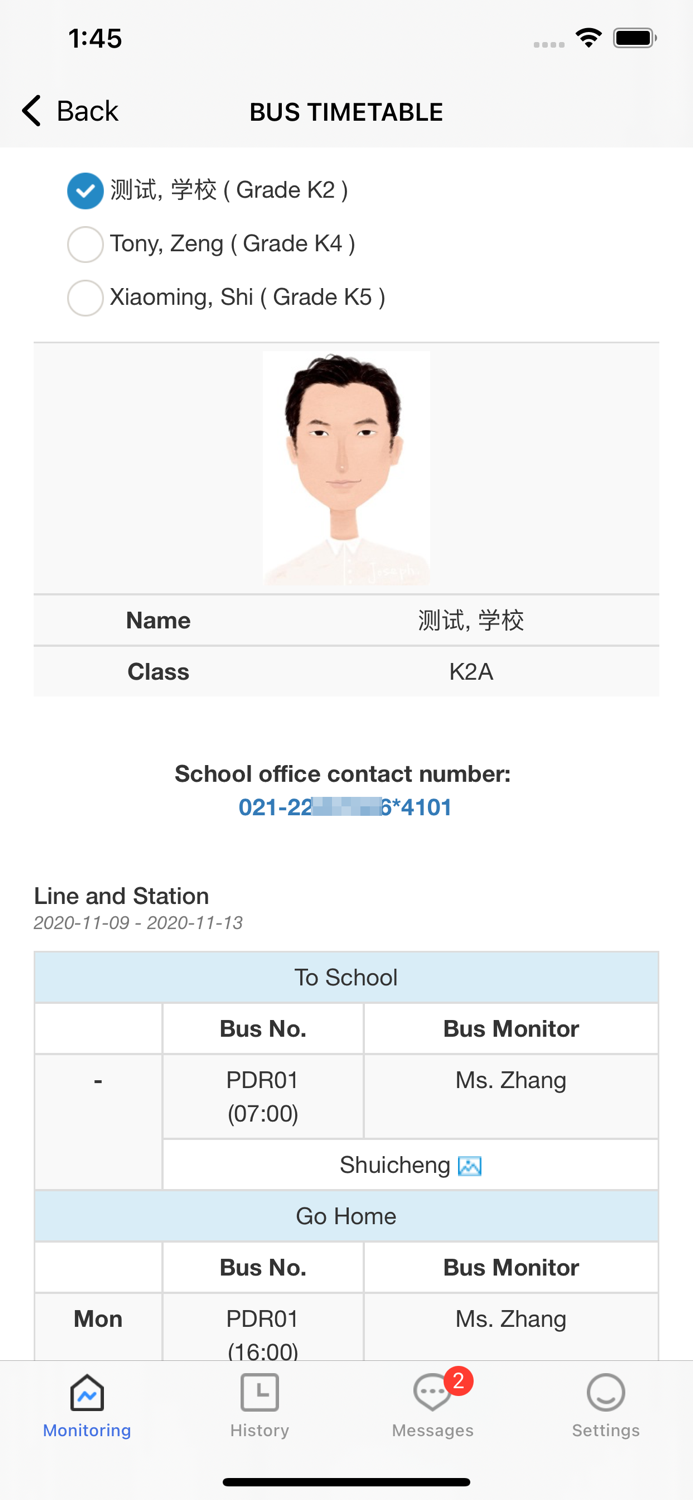Tap the Wi-Fi status icon
The width and height of the screenshot is (693, 1500).
coord(589,39)
